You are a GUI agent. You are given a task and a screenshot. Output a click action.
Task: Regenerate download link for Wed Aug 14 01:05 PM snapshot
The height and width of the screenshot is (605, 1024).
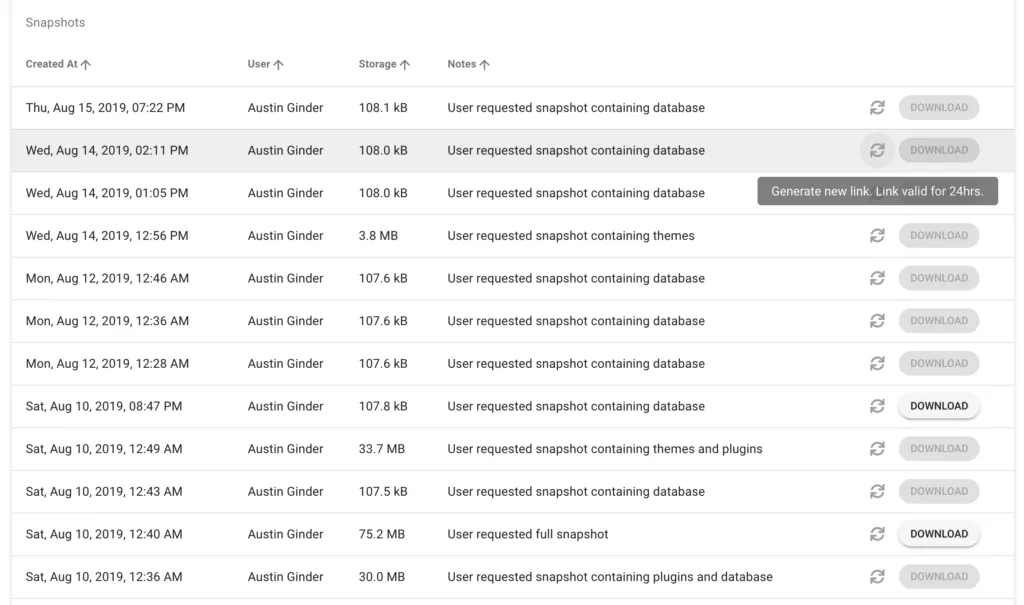pyautogui.click(x=877, y=192)
